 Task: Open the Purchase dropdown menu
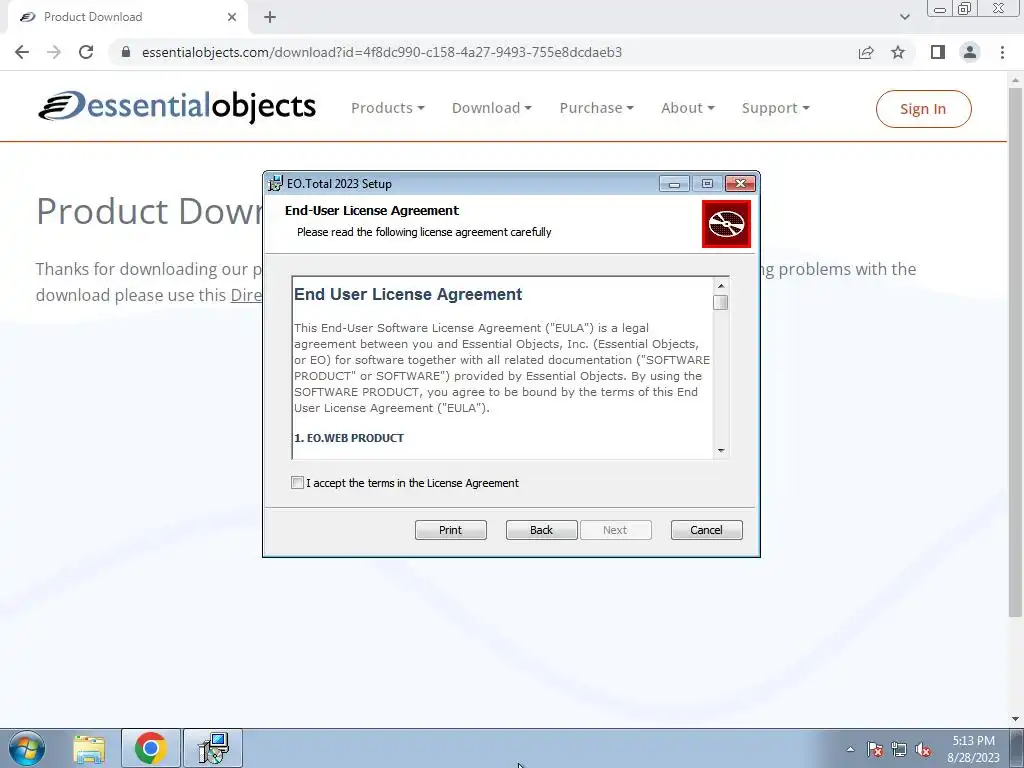(596, 108)
